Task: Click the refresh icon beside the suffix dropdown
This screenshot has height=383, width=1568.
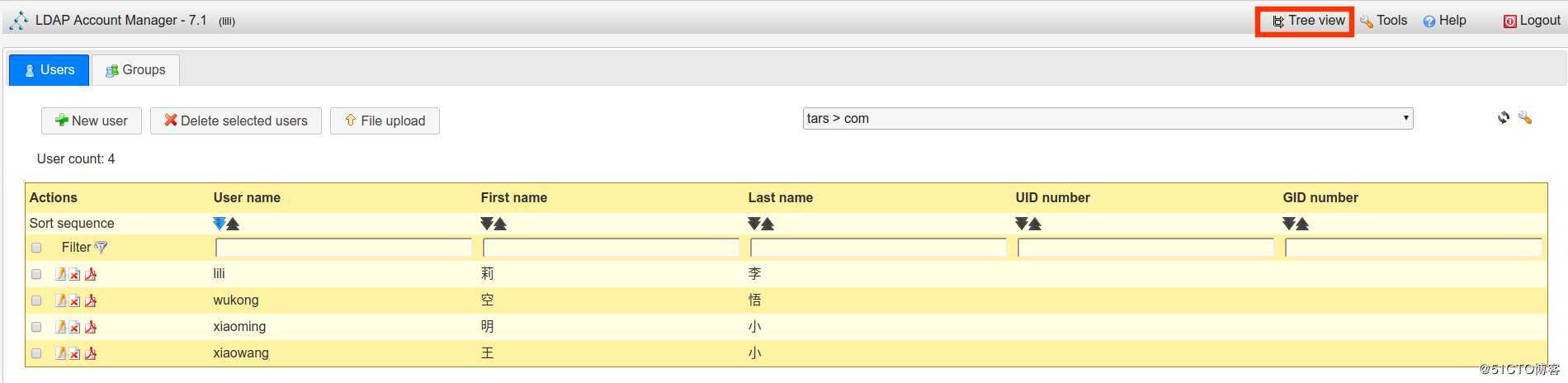Action: (1504, 118)
